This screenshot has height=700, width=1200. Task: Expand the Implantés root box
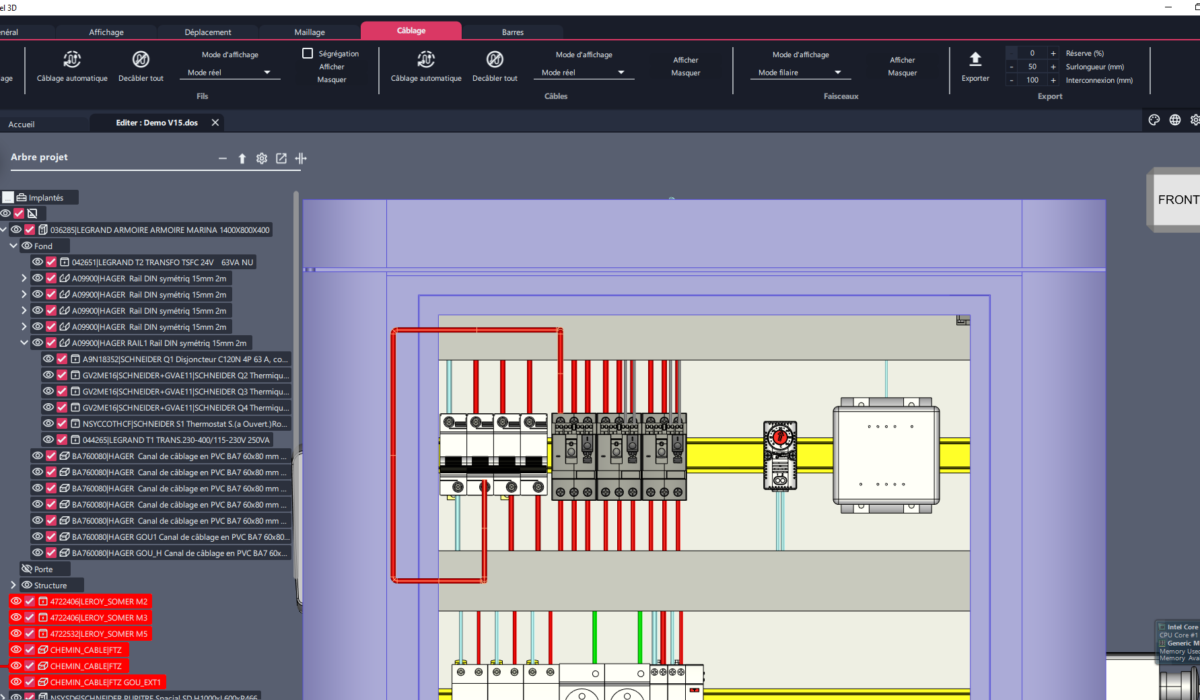point(7,198)
